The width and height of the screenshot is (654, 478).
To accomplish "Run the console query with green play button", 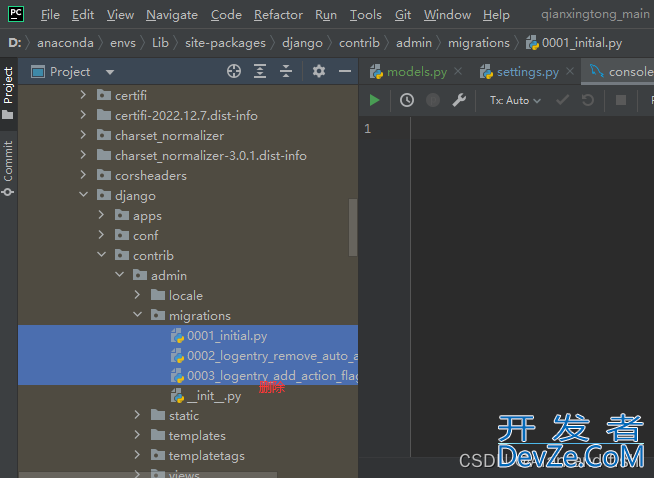I will pyautogui.click(x=374, y=100).
